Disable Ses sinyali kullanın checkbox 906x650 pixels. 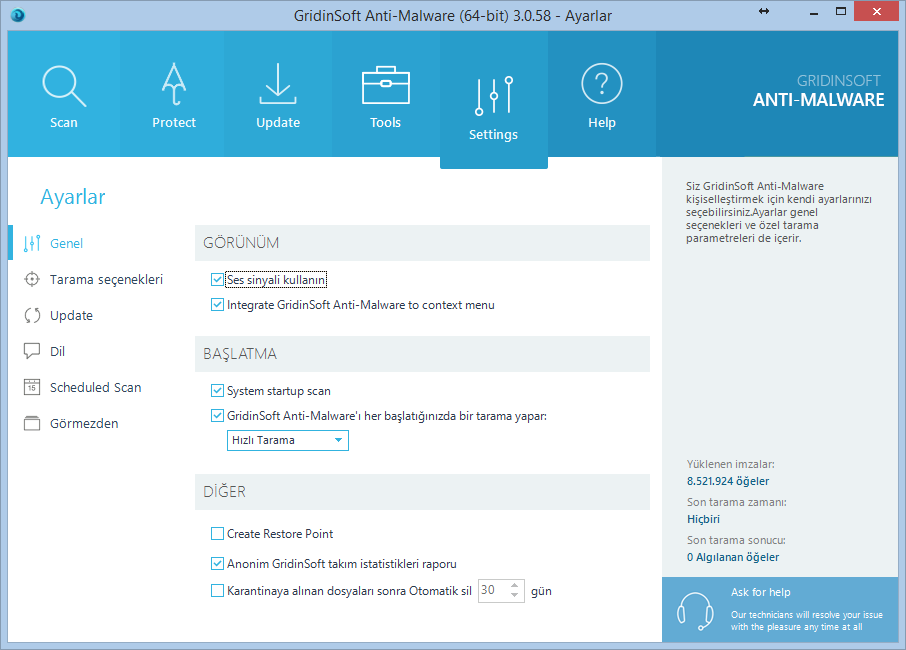(x=217, y=280)
